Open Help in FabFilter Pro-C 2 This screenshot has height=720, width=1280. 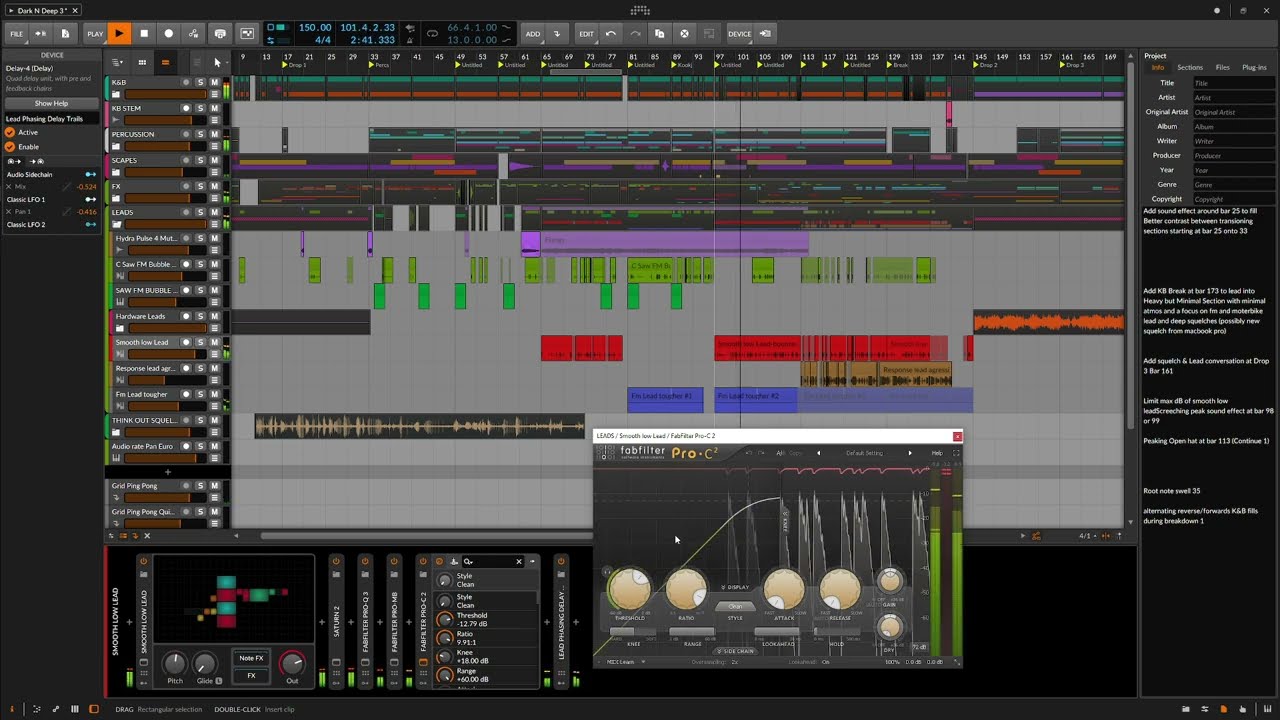(937, 453)
